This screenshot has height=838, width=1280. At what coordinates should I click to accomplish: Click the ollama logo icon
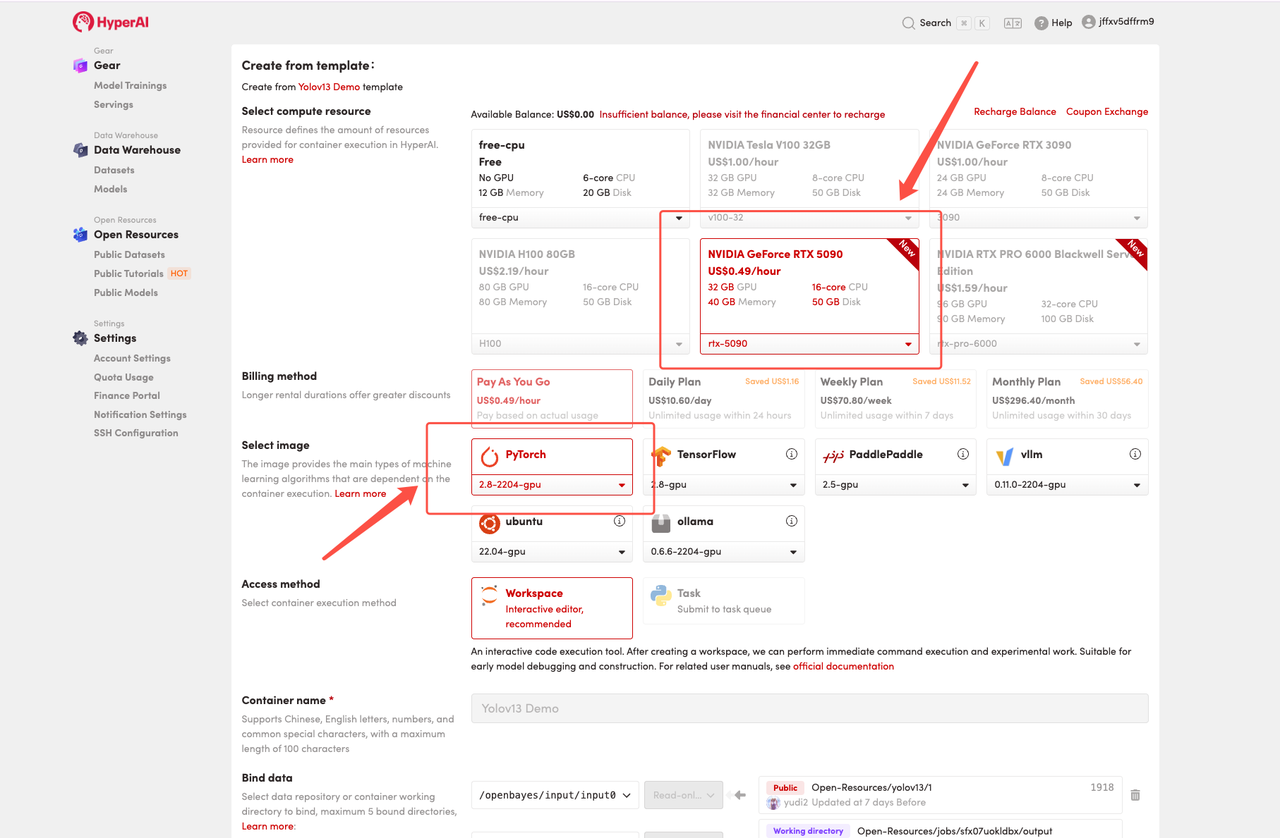pos(661,522)
